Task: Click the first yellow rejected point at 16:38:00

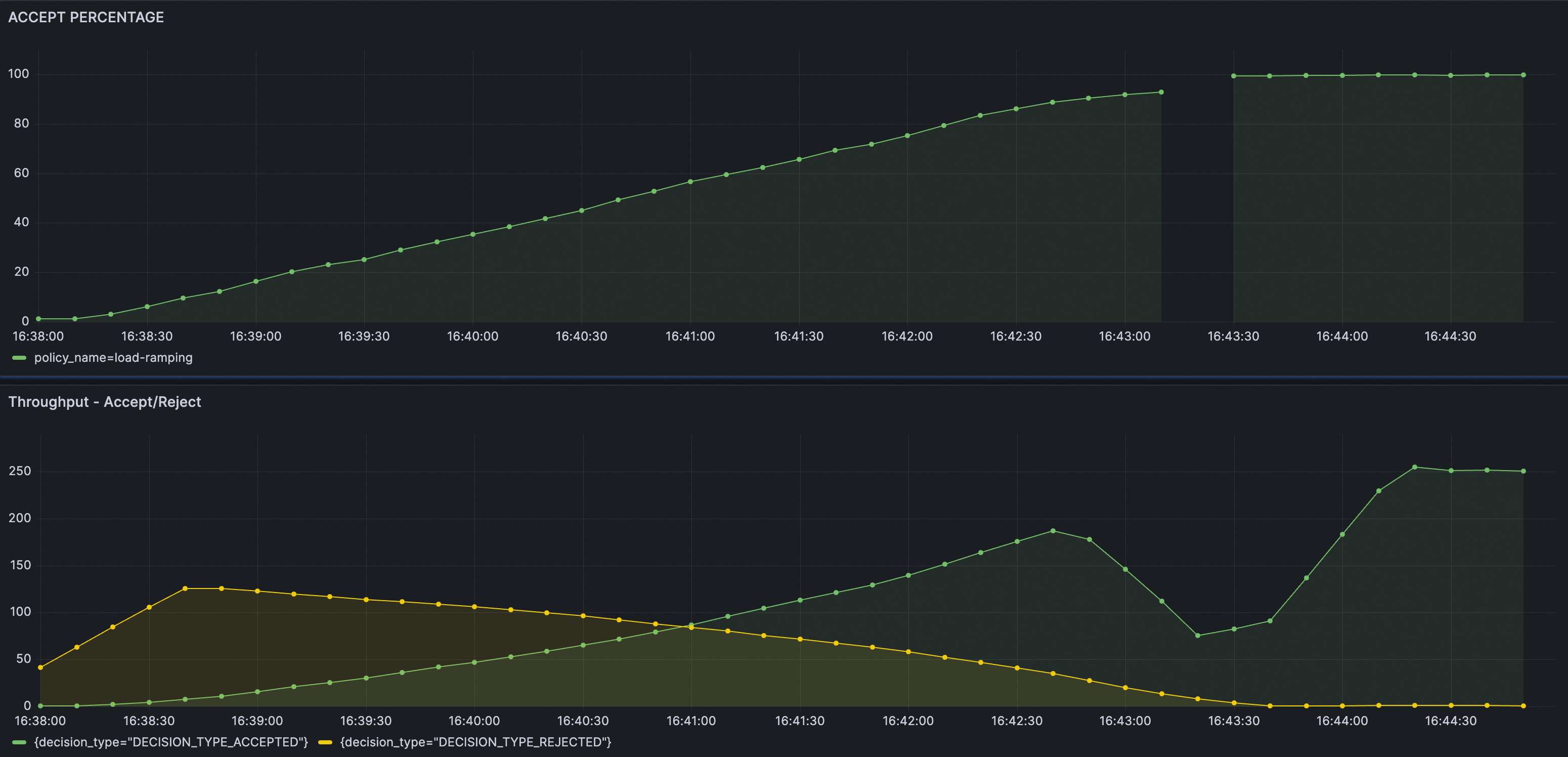Action: click(41, 667)
